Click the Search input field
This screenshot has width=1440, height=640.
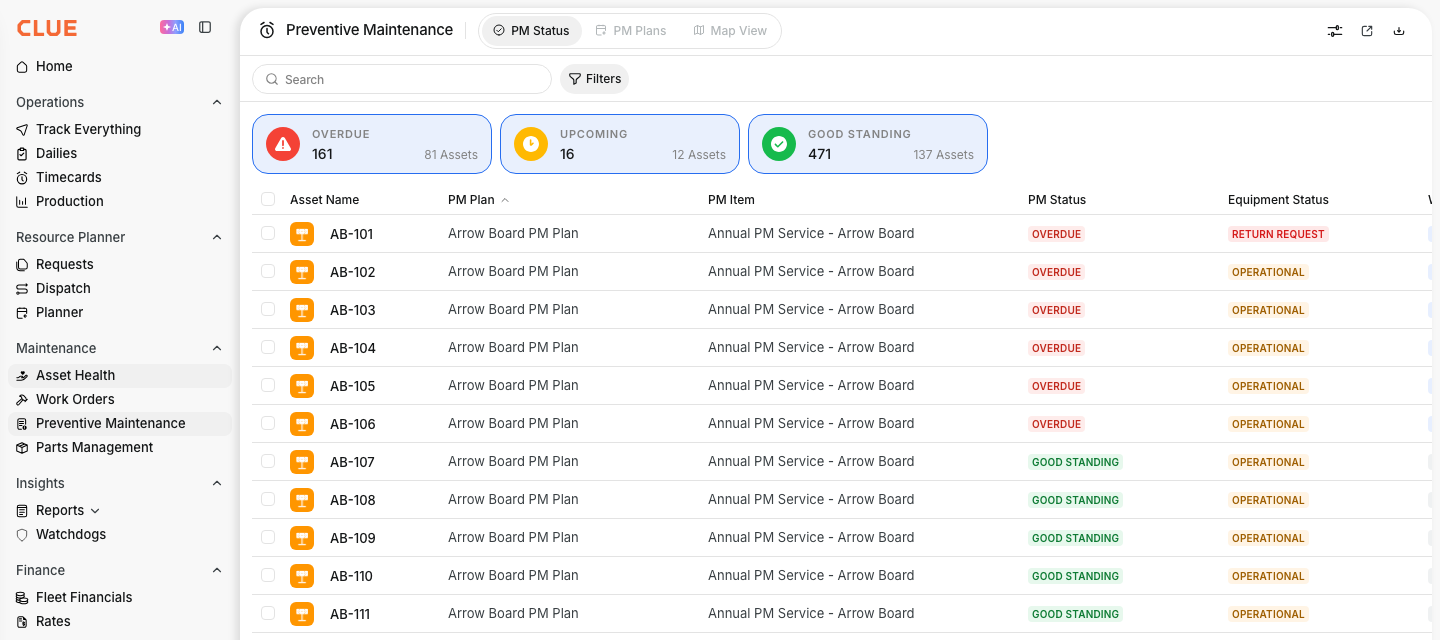pyautogui.click(x=402, y=79)
